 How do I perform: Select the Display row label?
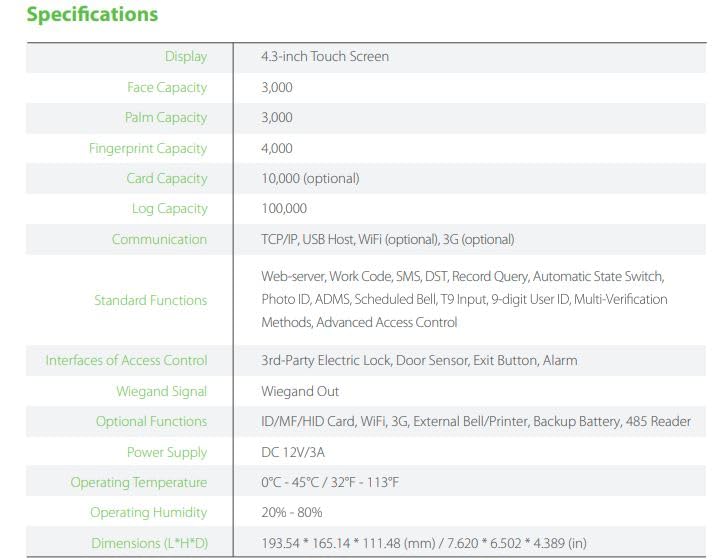186,57
